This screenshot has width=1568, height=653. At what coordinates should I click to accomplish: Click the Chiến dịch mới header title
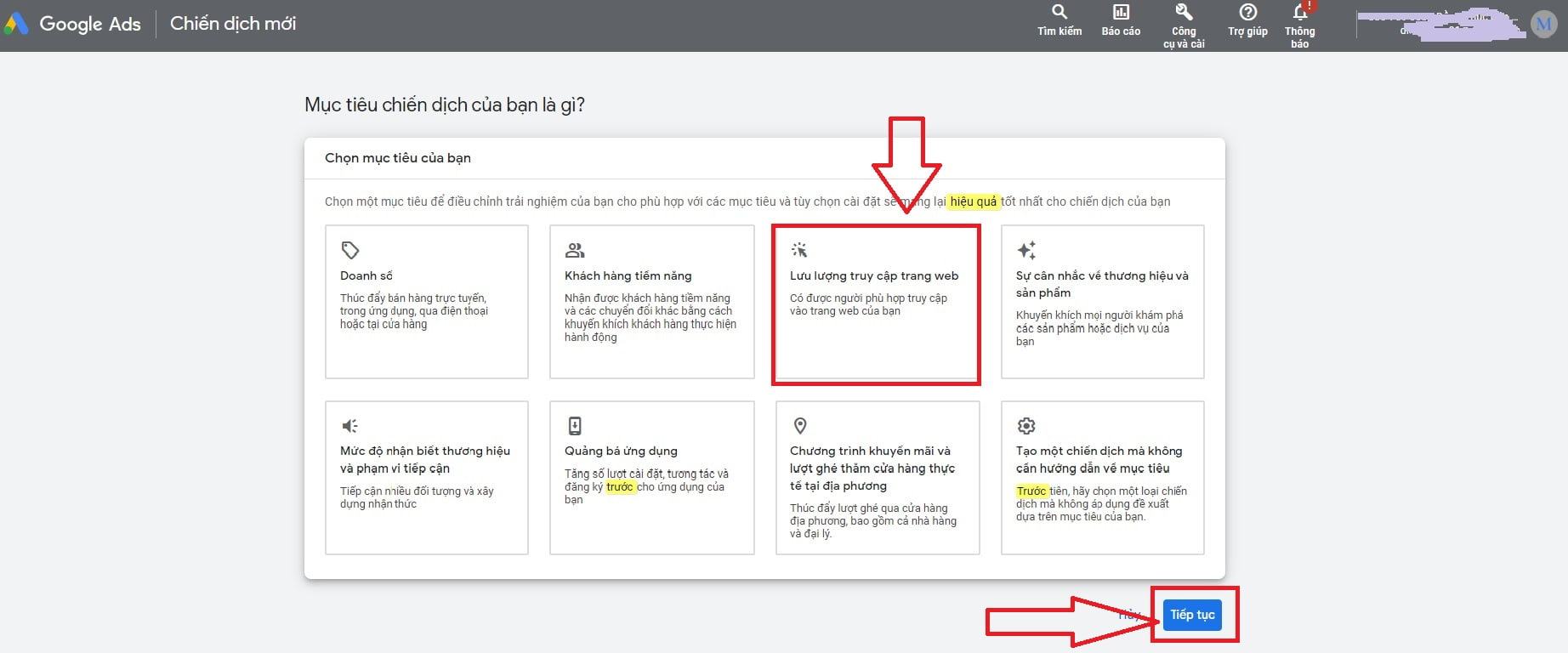[233, 24]
